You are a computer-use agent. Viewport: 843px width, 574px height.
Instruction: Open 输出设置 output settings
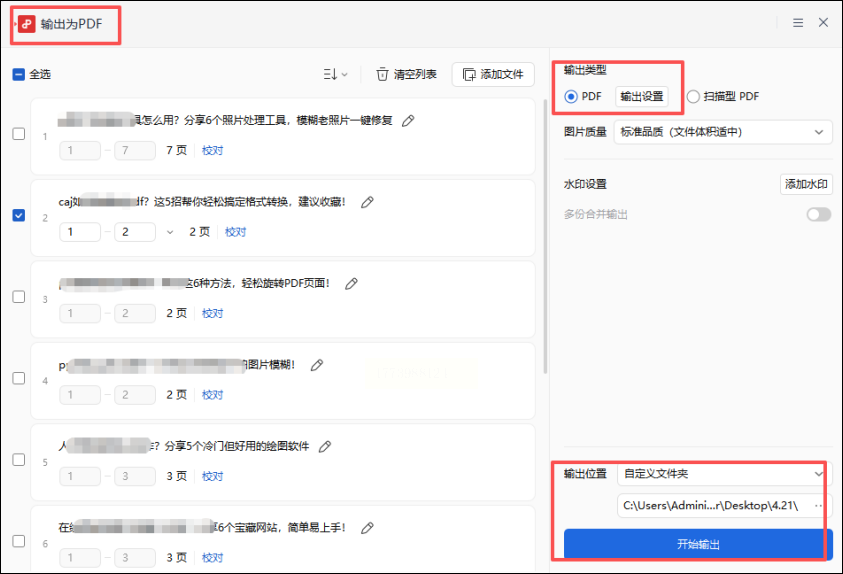641,97
